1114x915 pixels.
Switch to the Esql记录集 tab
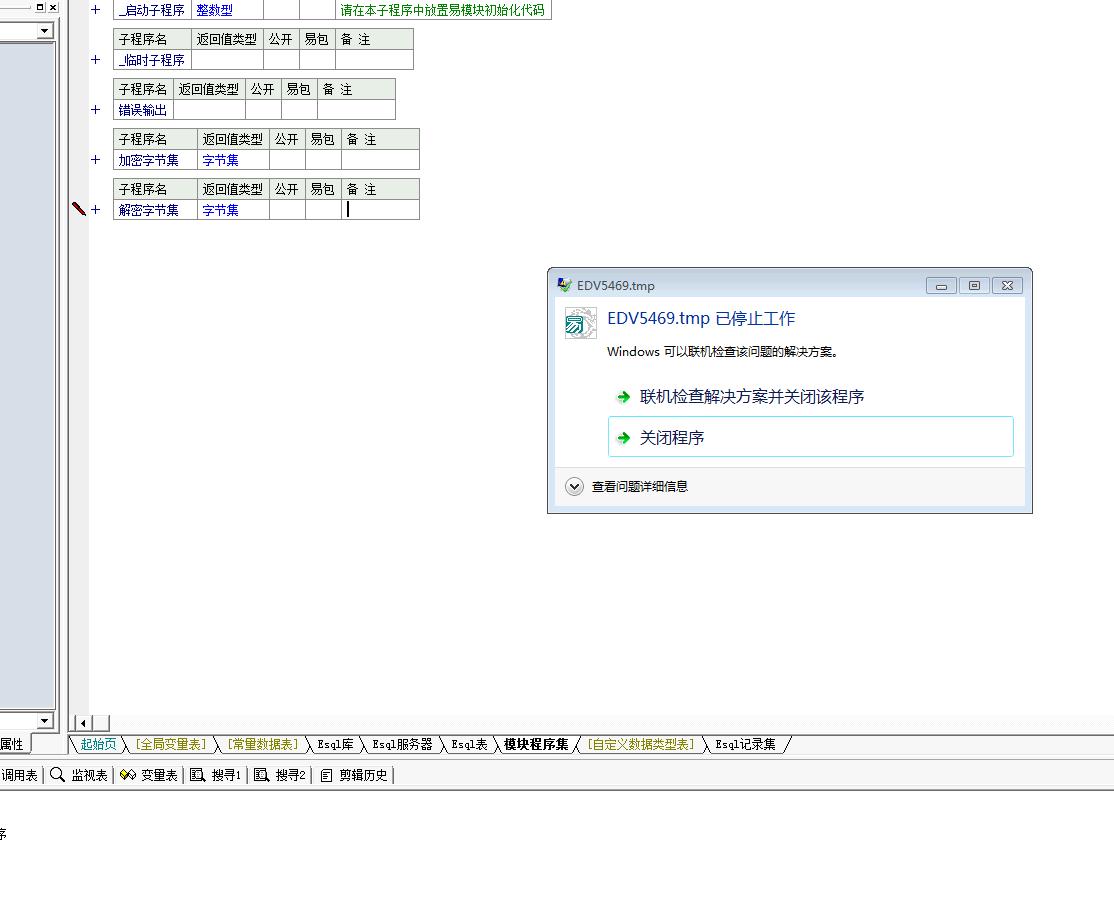[745, 744]
